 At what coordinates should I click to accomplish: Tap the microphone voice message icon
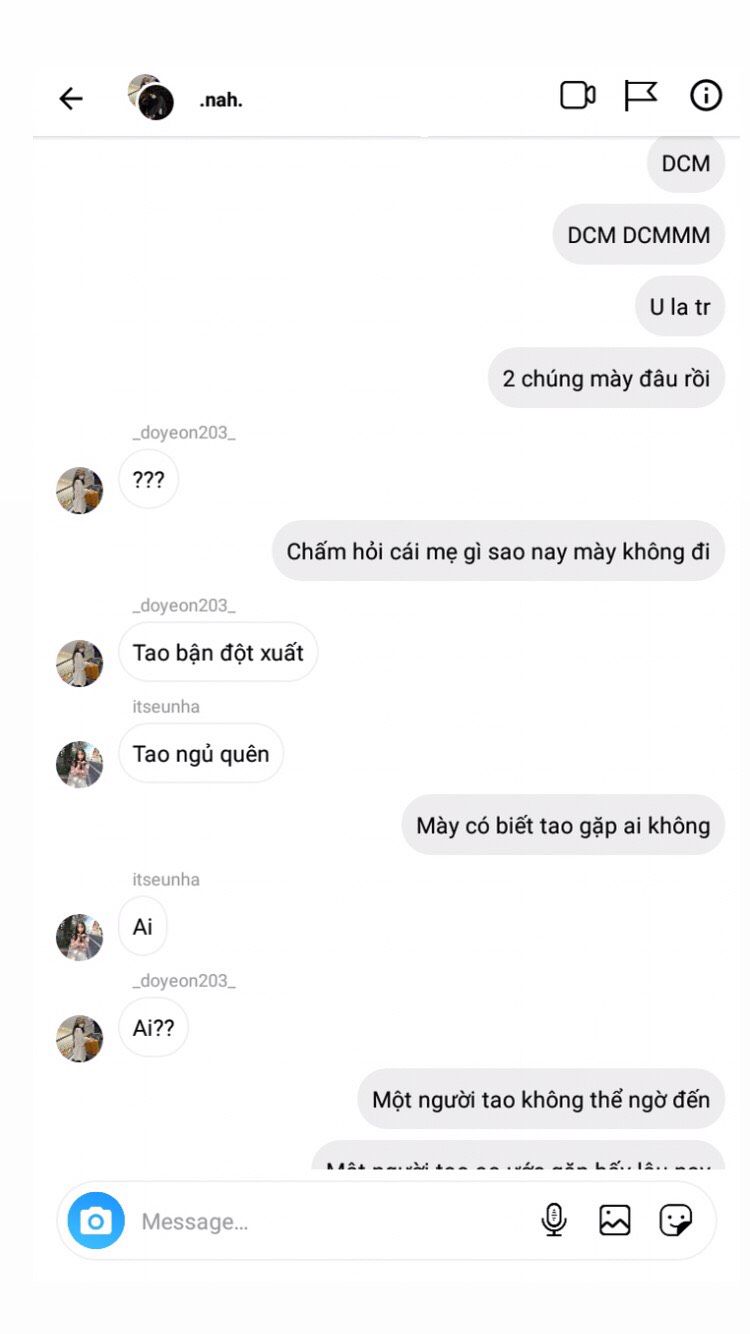(x=554, y=1220)
